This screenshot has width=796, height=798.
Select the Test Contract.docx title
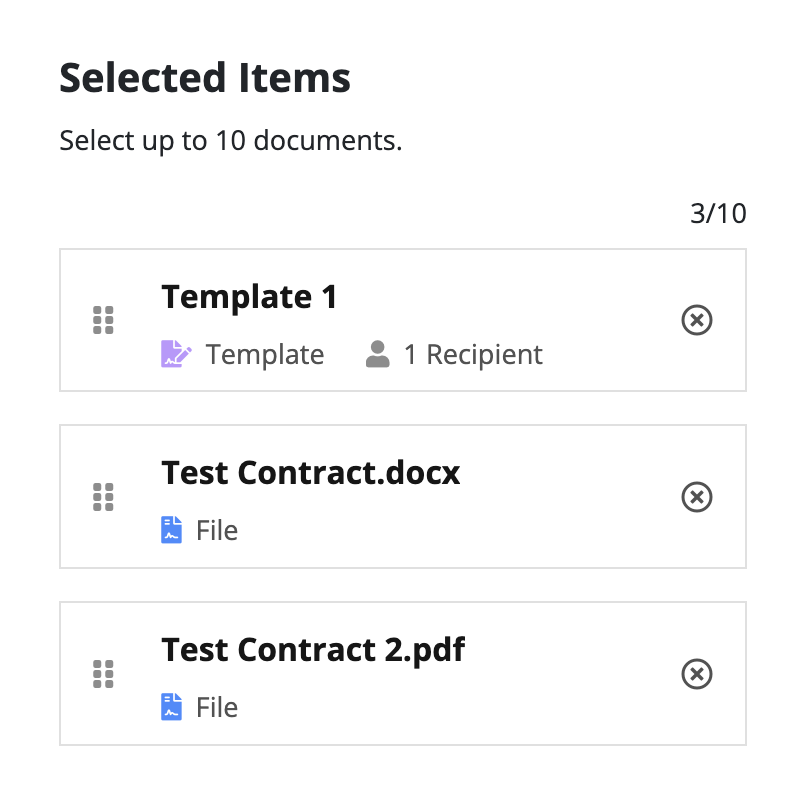pyautogui.click(x=311, y=473)
